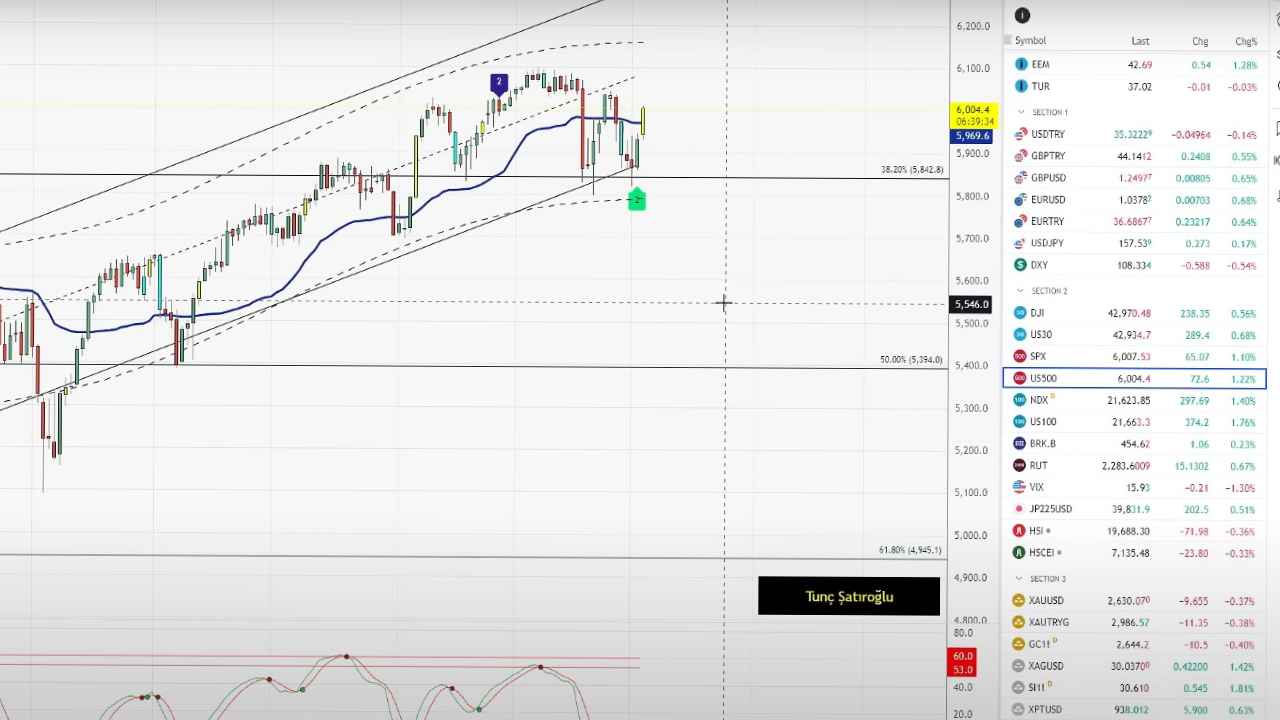Click the NDX 100 logo icon
This screenshot has height=720, width=1280.
[1021, 400]
